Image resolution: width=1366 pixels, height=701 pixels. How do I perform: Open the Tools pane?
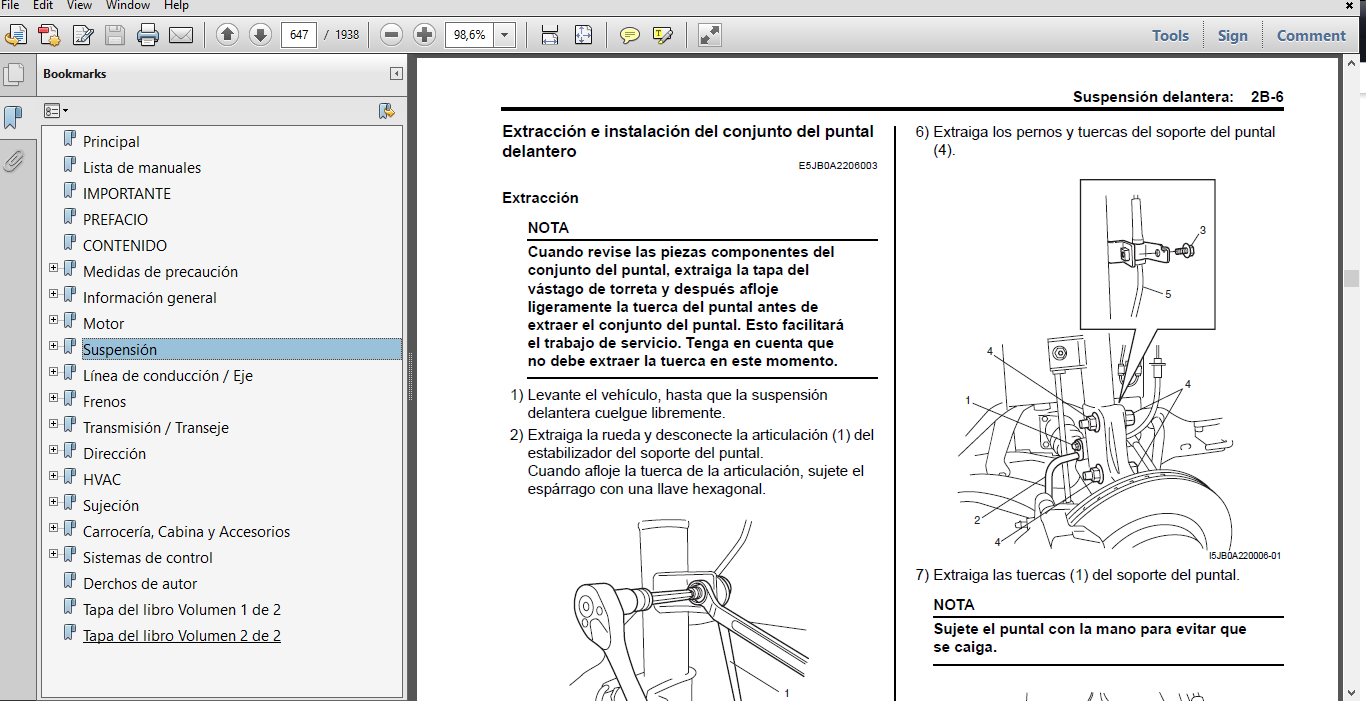pyautogui.click(x=1169, y=35)
